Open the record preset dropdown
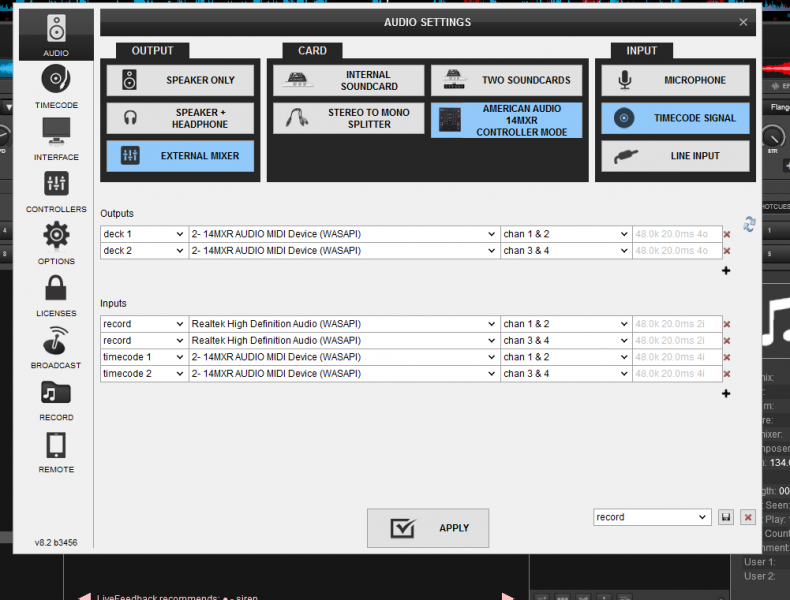790x600 pixels. coord(652,517)
